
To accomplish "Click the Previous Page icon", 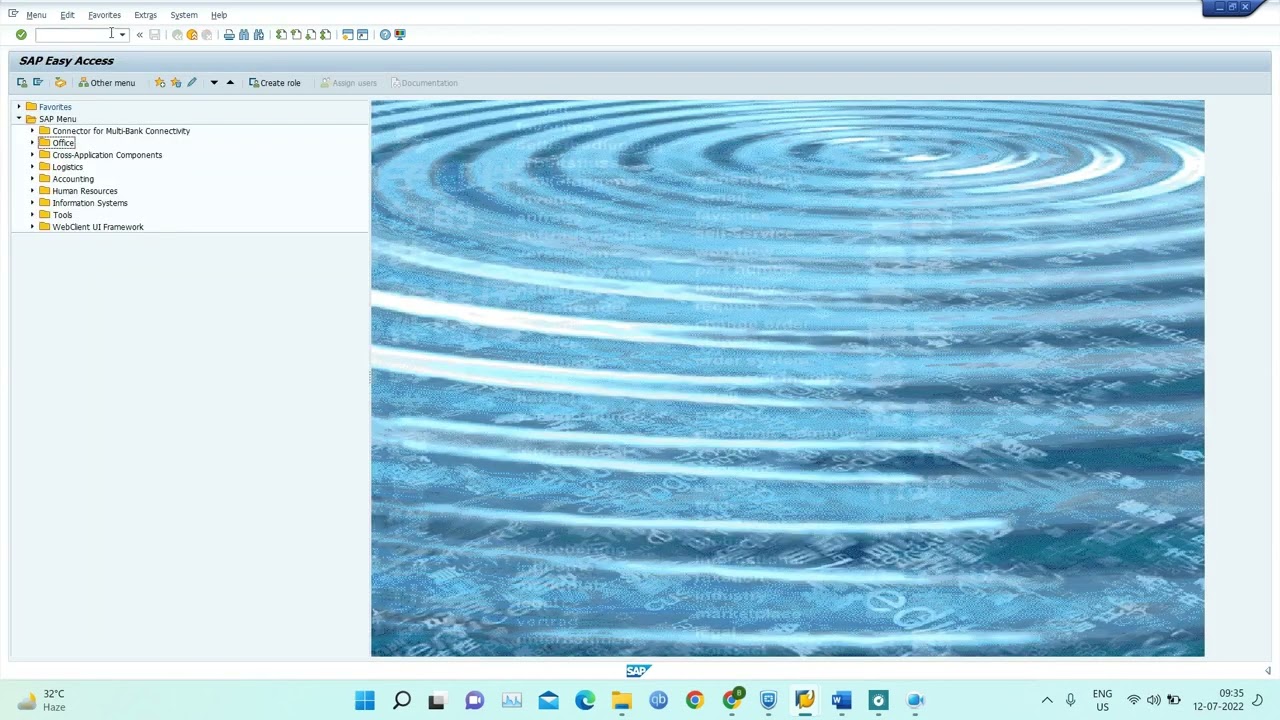I will [x=296, y=35].
